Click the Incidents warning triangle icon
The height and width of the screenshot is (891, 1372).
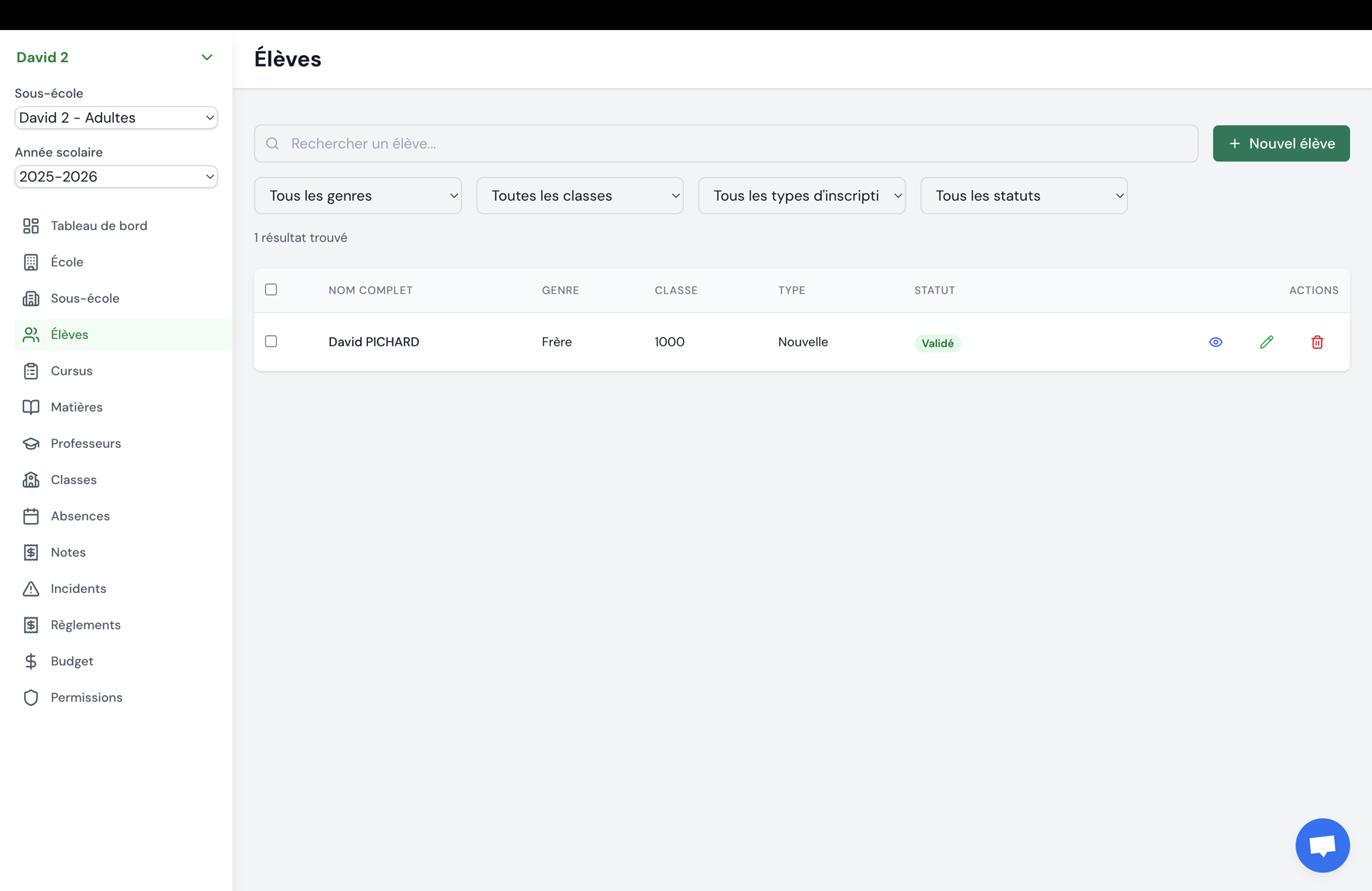click(x=31, y=589)
